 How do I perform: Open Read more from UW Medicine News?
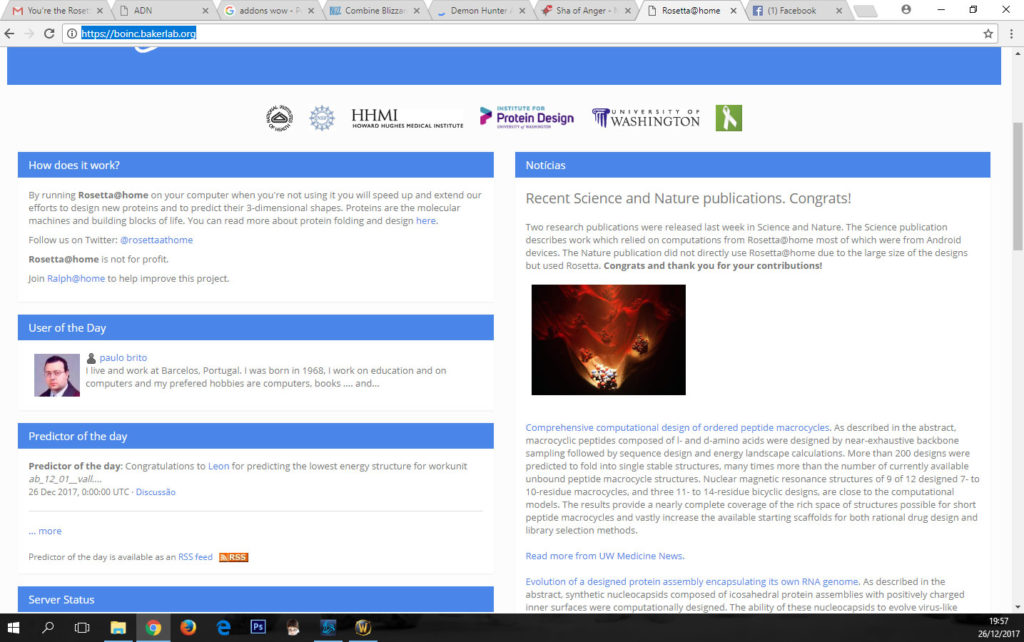click(x=605, y=556)
